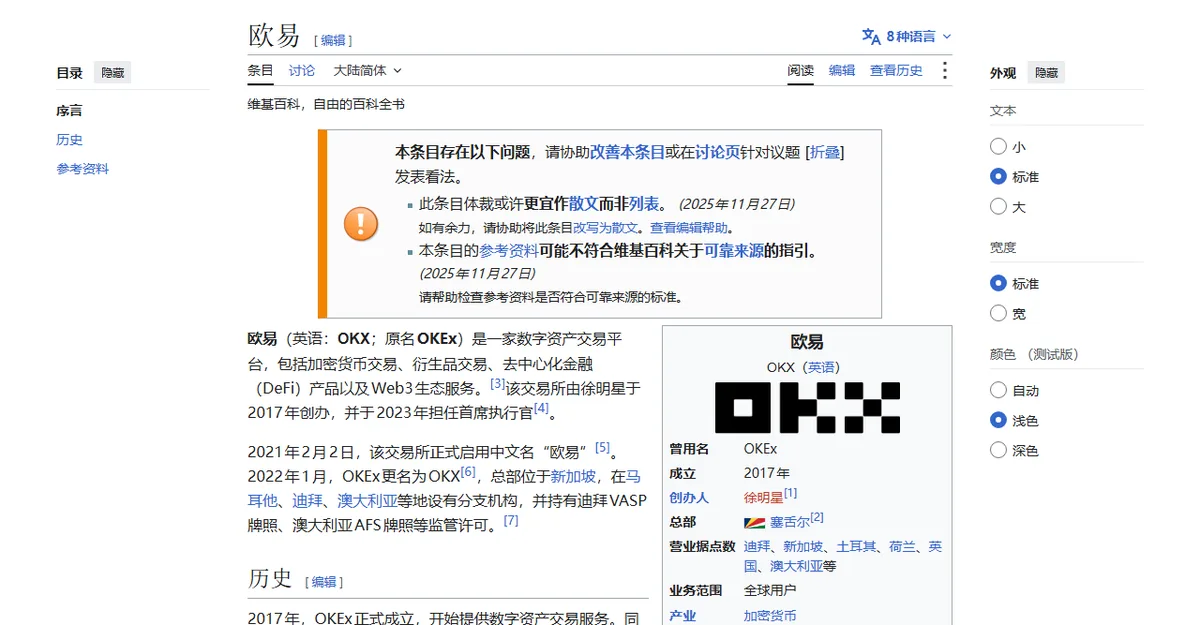
Task: Open the 查看历史 tab
Action: pos(896,70)
